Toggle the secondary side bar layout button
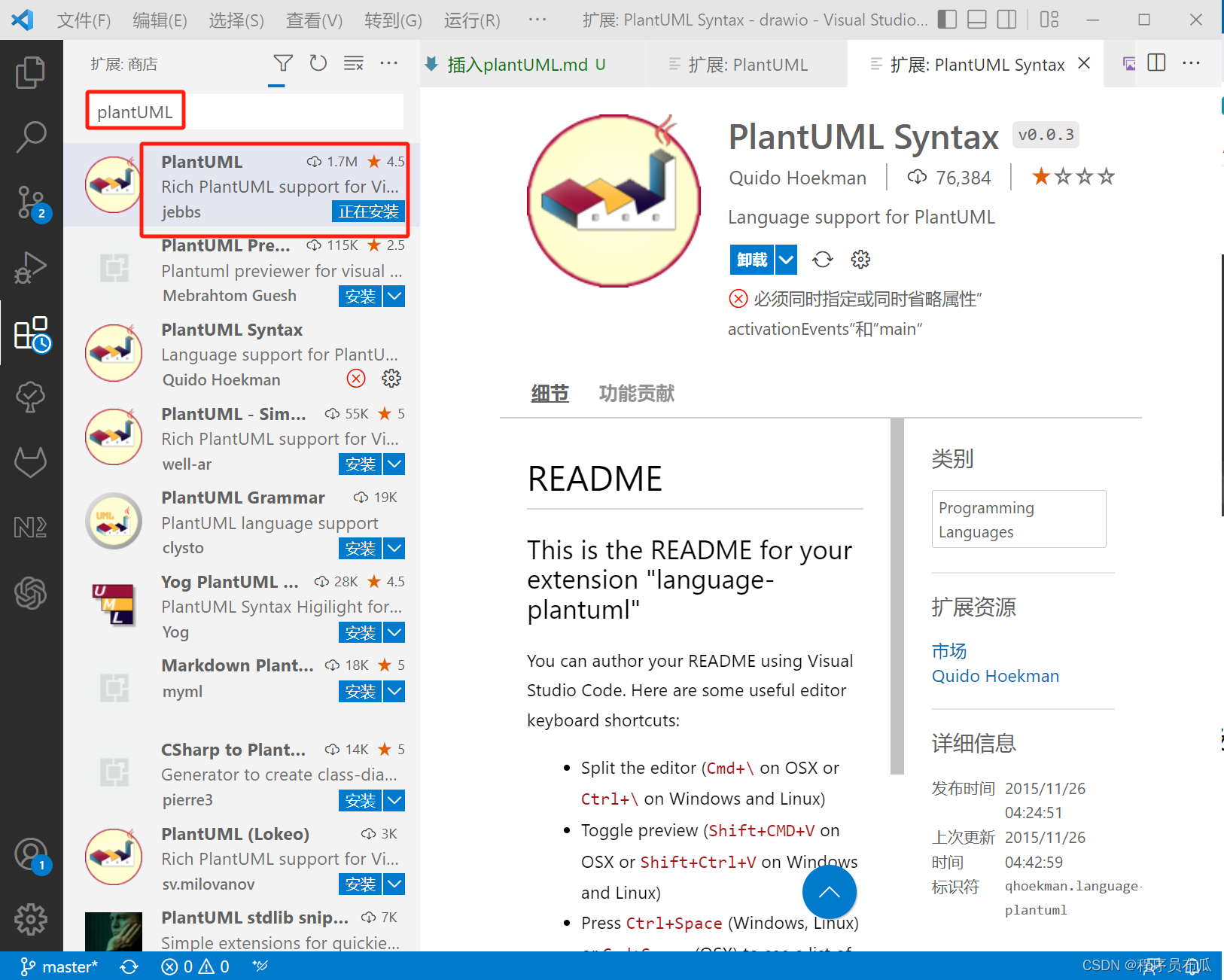Image resolution: width=1224 pixels, height=980 pixels. [1006, 20]
